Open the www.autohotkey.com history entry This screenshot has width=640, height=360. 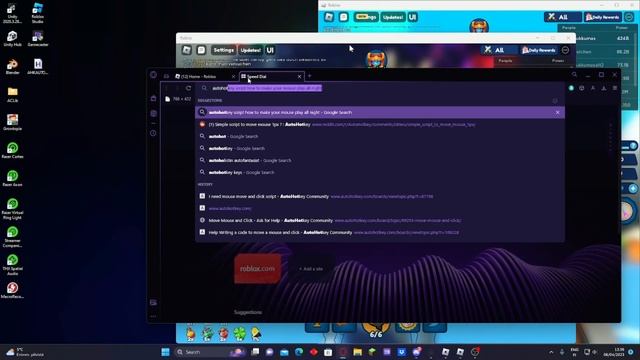(x=380, y=208)
